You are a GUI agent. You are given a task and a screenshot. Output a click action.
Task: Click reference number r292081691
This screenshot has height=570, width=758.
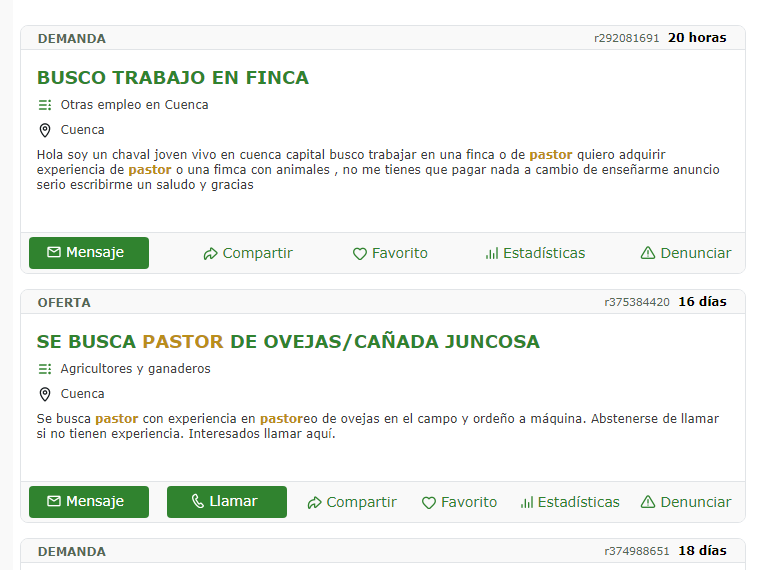[627, 39]
